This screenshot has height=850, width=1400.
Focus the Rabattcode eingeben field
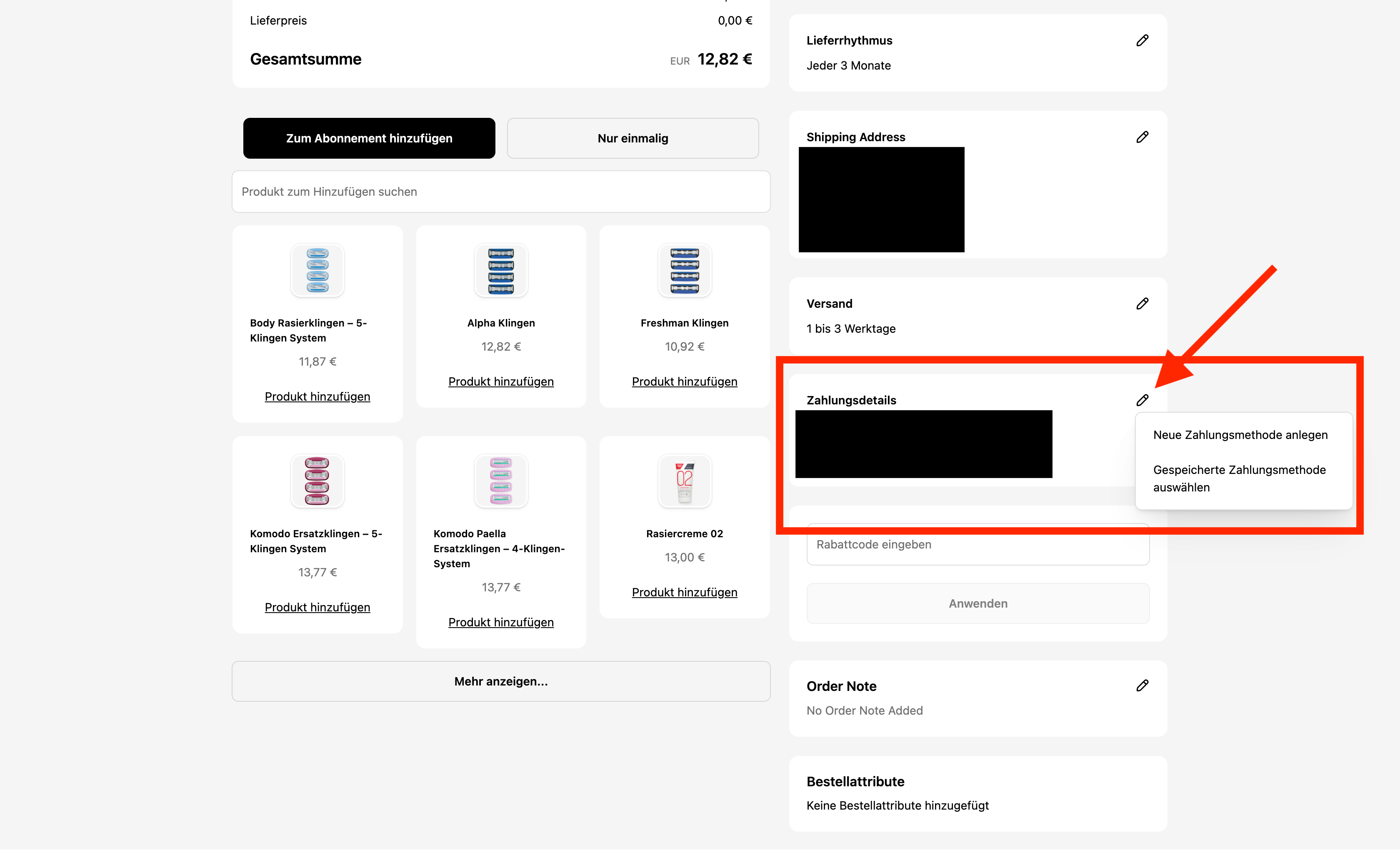click(x=977, y=544)
